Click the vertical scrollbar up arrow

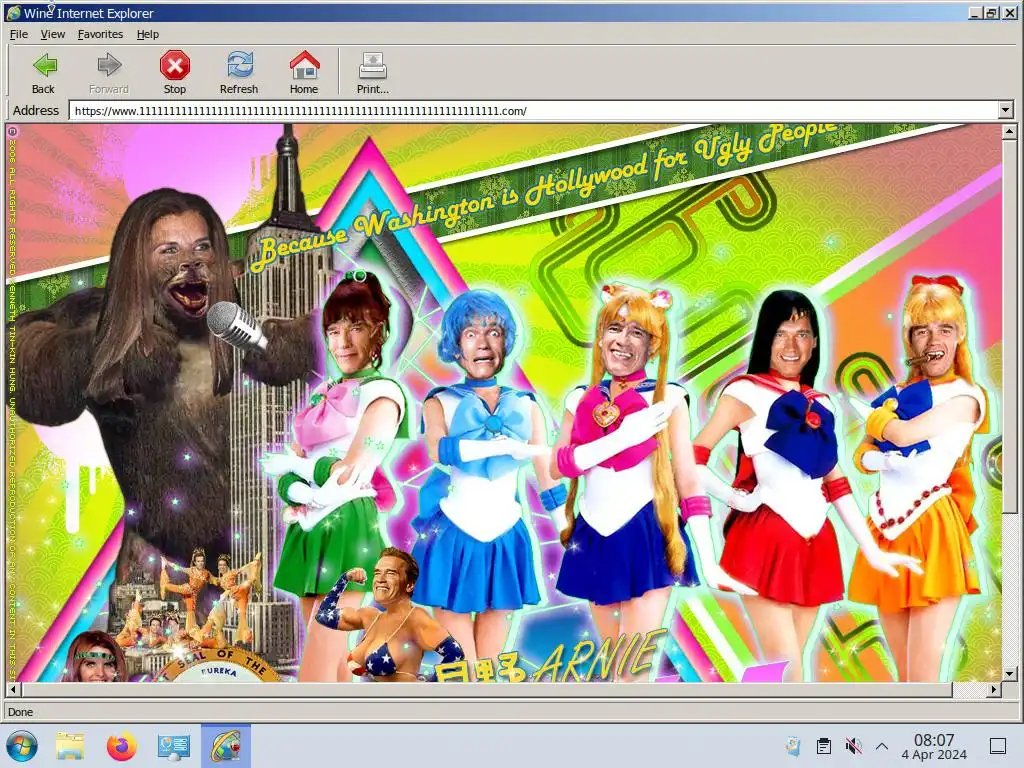[1009, 131]
